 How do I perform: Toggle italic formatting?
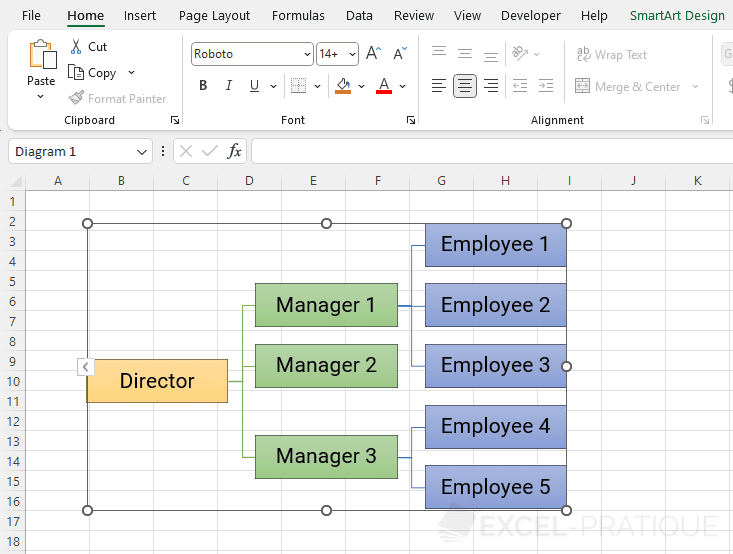(229, 86)
